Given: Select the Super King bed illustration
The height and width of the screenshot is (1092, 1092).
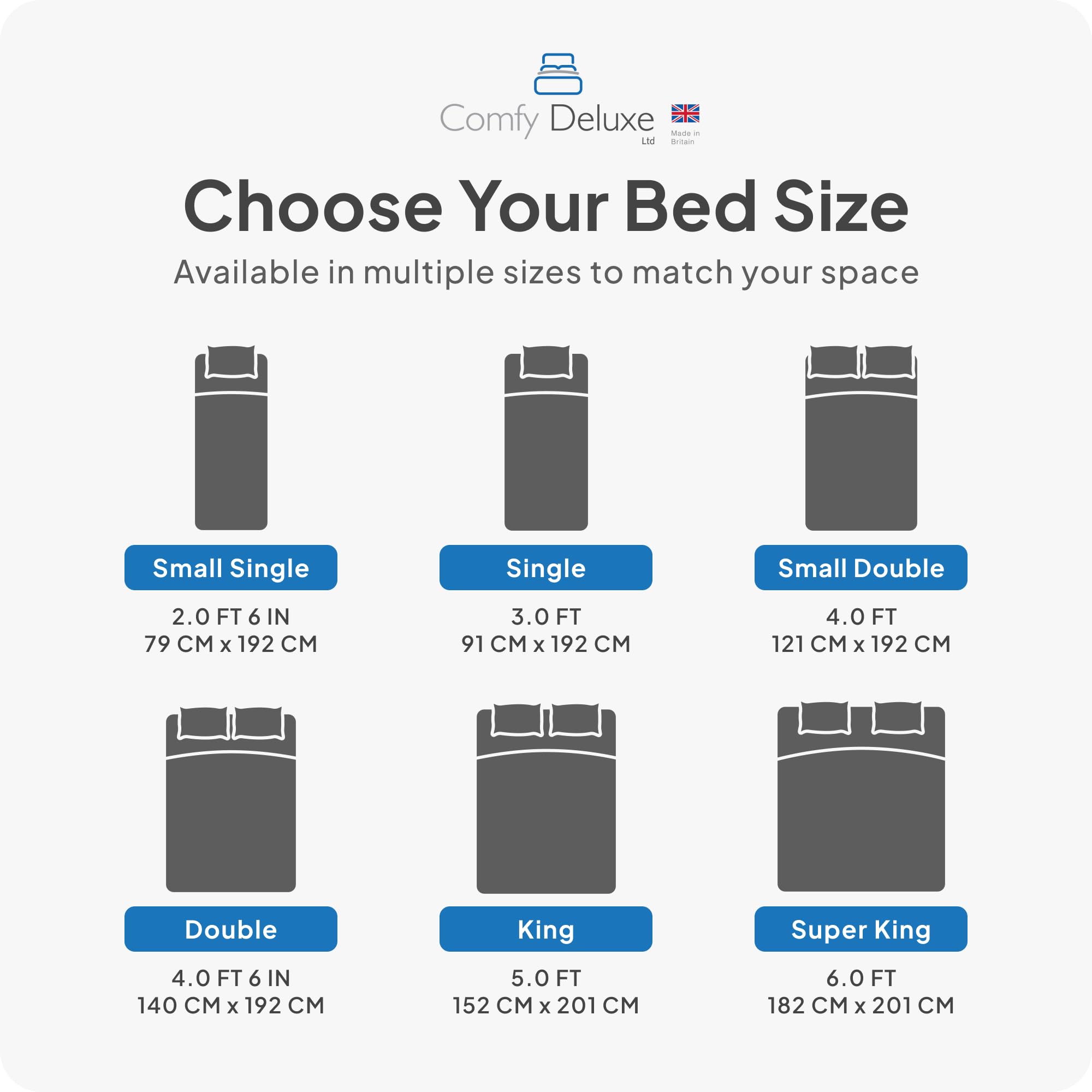Looking at the screenshot, I should pos(861,797).
